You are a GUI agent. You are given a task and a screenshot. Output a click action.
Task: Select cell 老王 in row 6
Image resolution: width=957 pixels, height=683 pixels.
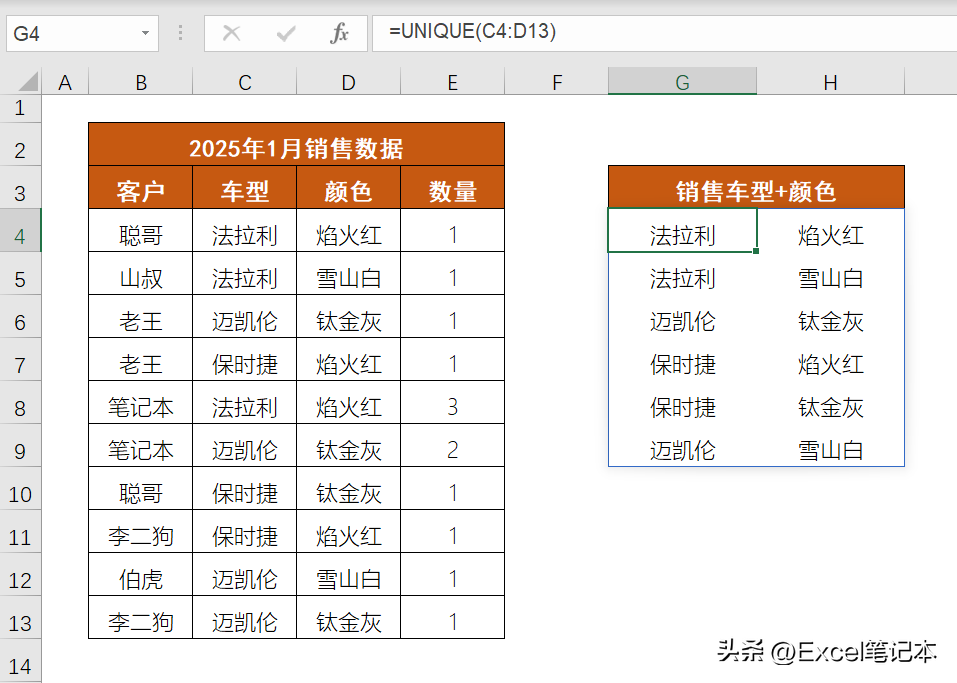[x=141, y=317]
